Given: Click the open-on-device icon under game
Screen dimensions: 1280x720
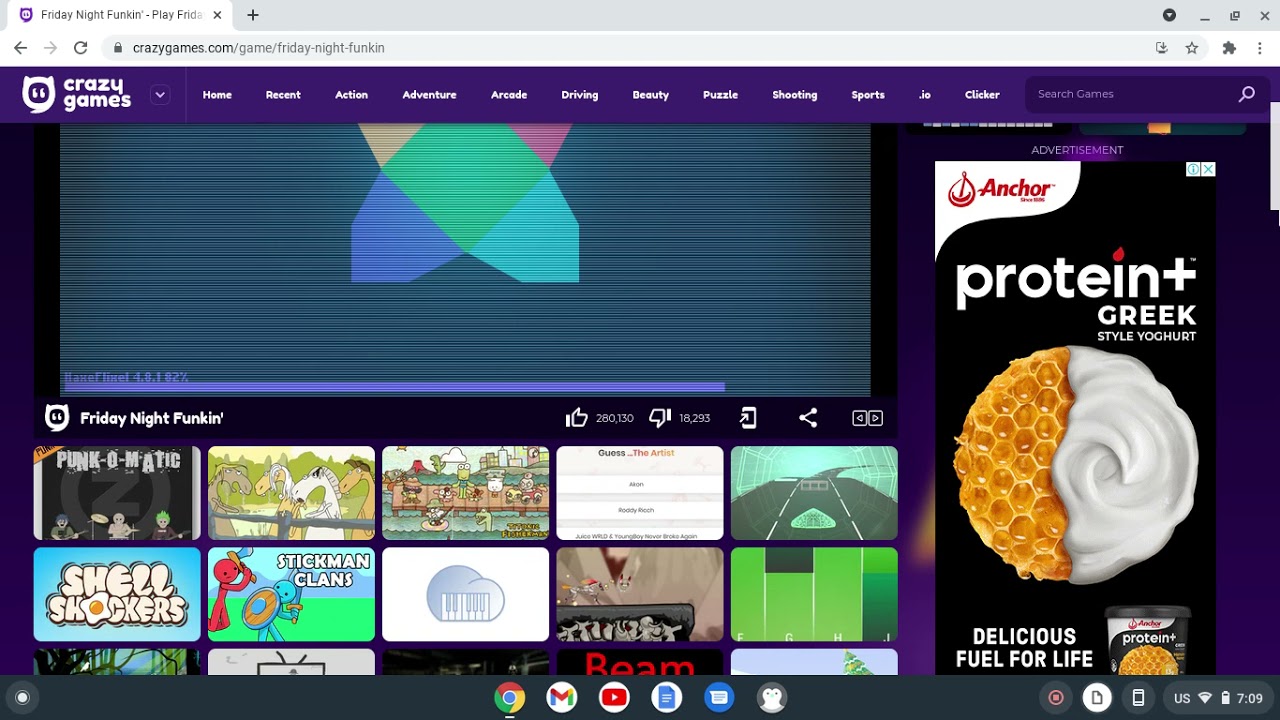Looking at the screenshot, I should (x=748, y=418).
